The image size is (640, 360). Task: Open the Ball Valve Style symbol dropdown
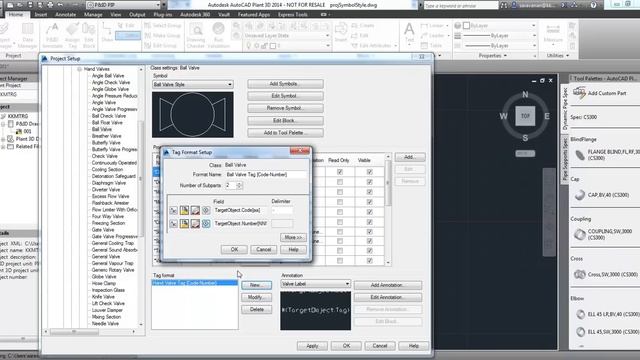(193, 84)
